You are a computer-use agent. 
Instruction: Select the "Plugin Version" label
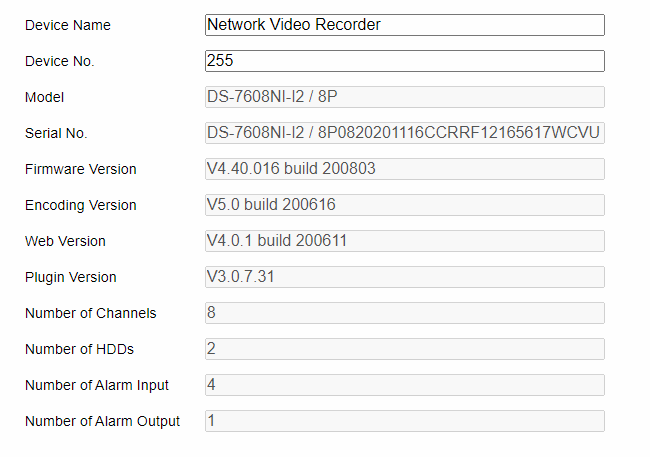(71, 277)
